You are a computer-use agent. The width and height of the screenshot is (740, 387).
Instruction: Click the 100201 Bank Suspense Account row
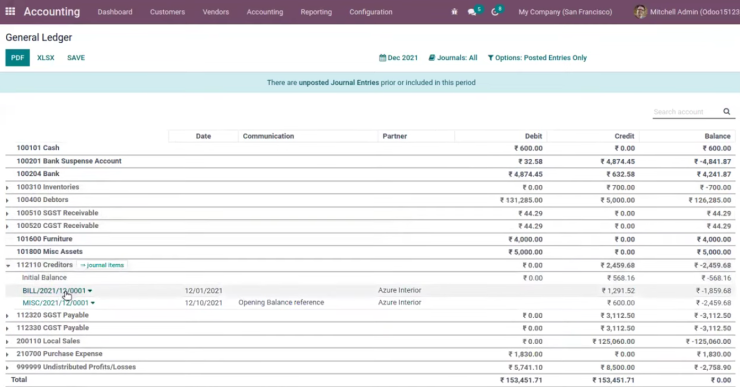coord(370,161)
